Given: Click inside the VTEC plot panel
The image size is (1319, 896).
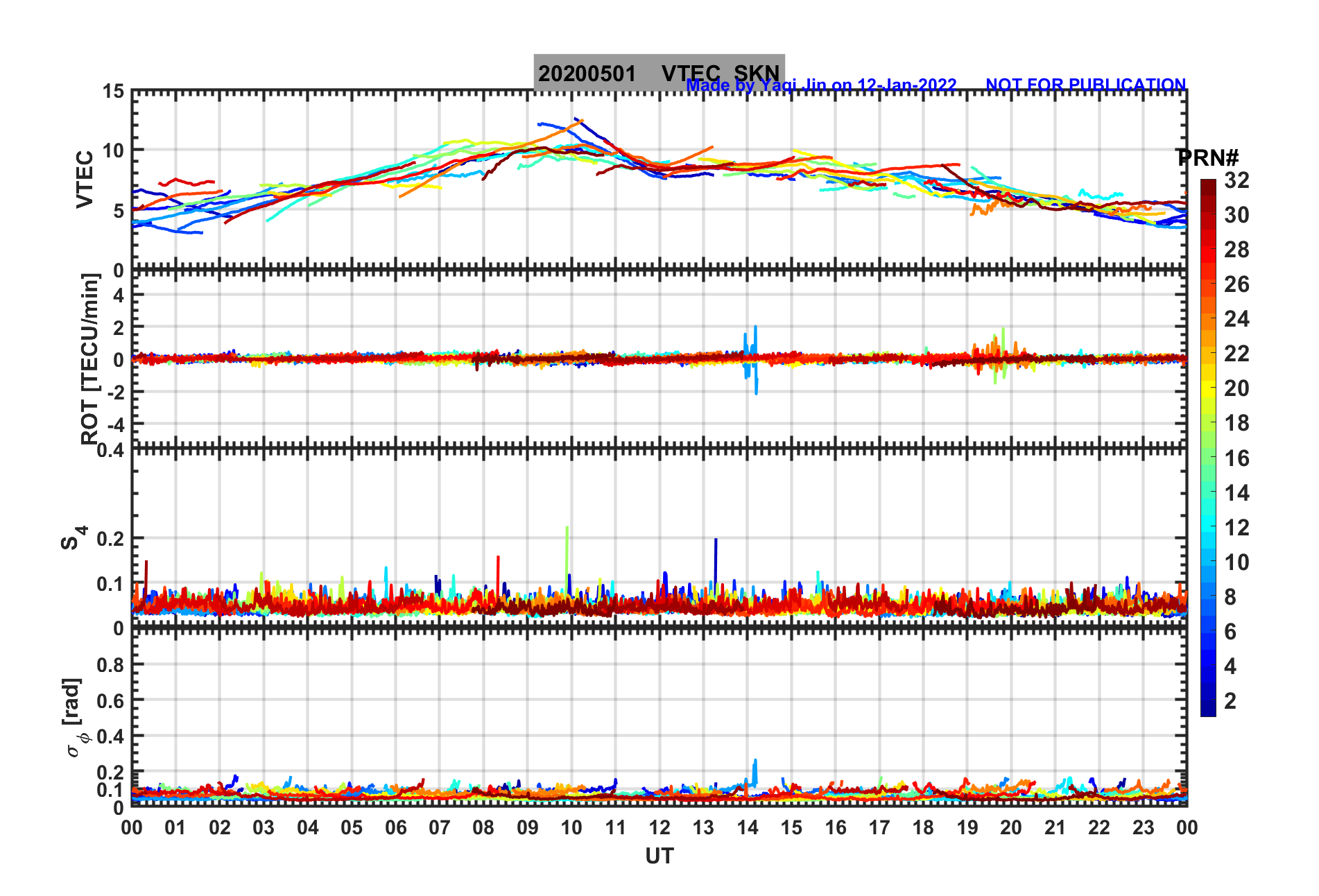Looking at the screenshot, I should coord(659,180).
